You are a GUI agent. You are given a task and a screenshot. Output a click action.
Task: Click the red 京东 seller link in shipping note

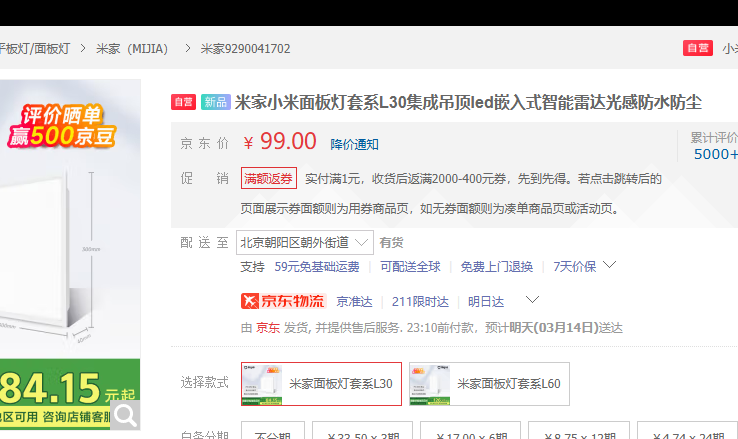(x=268, y=328)
